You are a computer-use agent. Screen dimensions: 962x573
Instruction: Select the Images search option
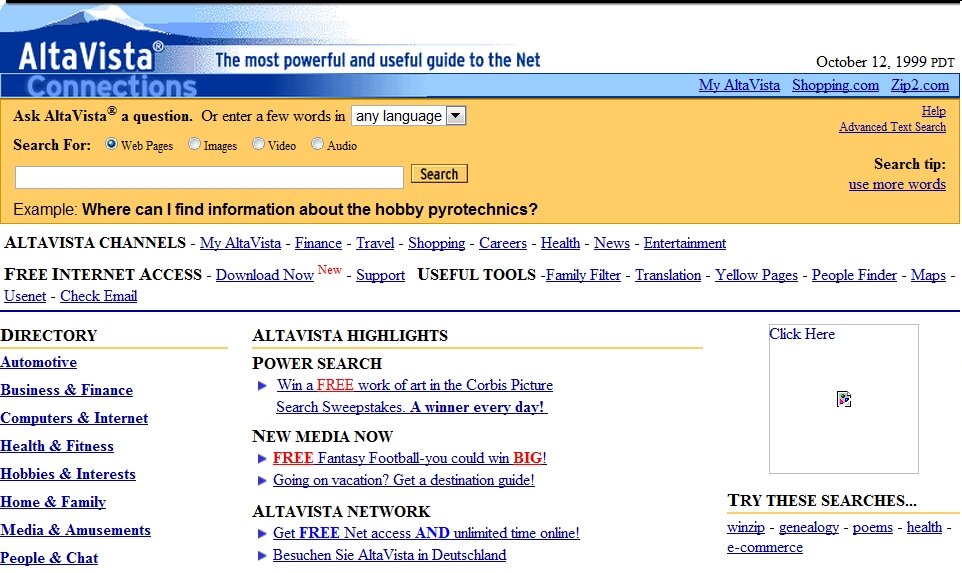click(194, 144)
